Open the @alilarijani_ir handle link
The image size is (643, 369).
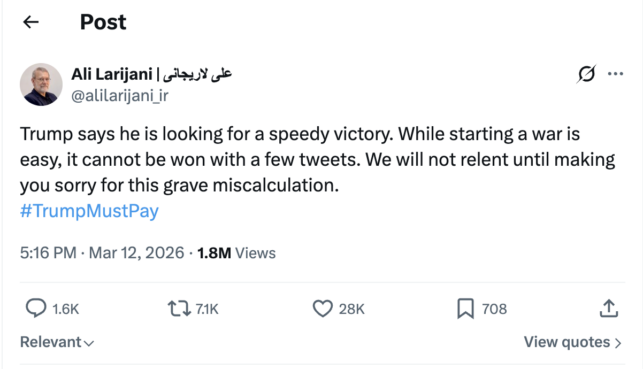tap(120, 96)
